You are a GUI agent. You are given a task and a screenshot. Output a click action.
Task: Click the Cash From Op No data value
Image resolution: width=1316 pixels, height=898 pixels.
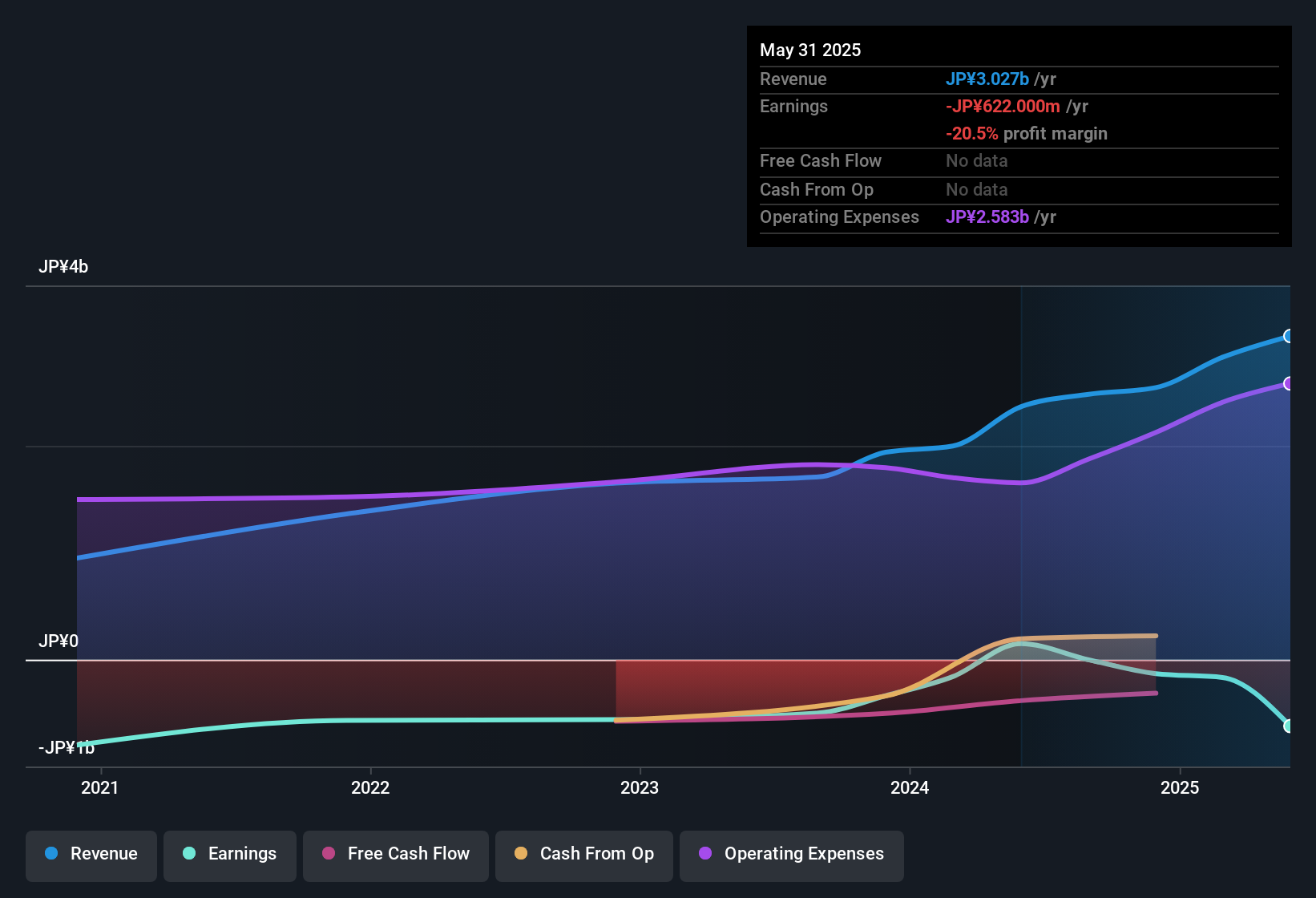(x=977, y=189)
